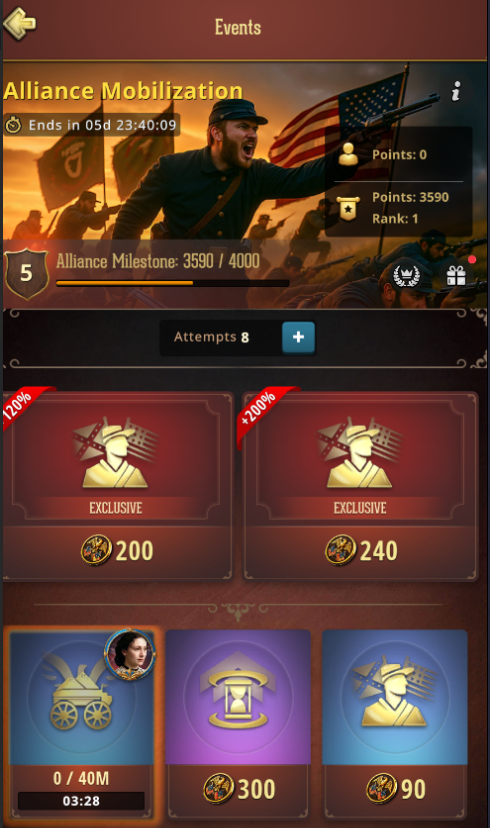Screen dimensions: 490x828
Task: Tap the alliance star badge points icon
Action: click(348, 208)
